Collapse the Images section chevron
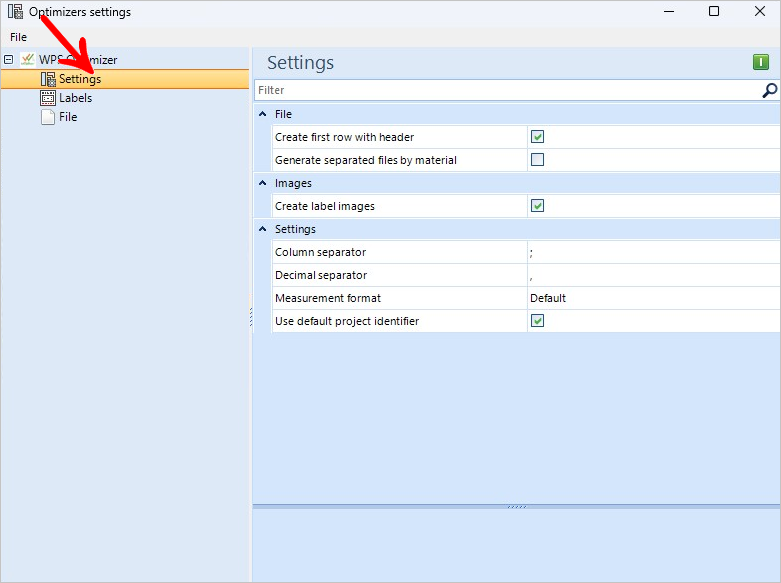Viewport: 781px width, 583px height. point(262,183)
